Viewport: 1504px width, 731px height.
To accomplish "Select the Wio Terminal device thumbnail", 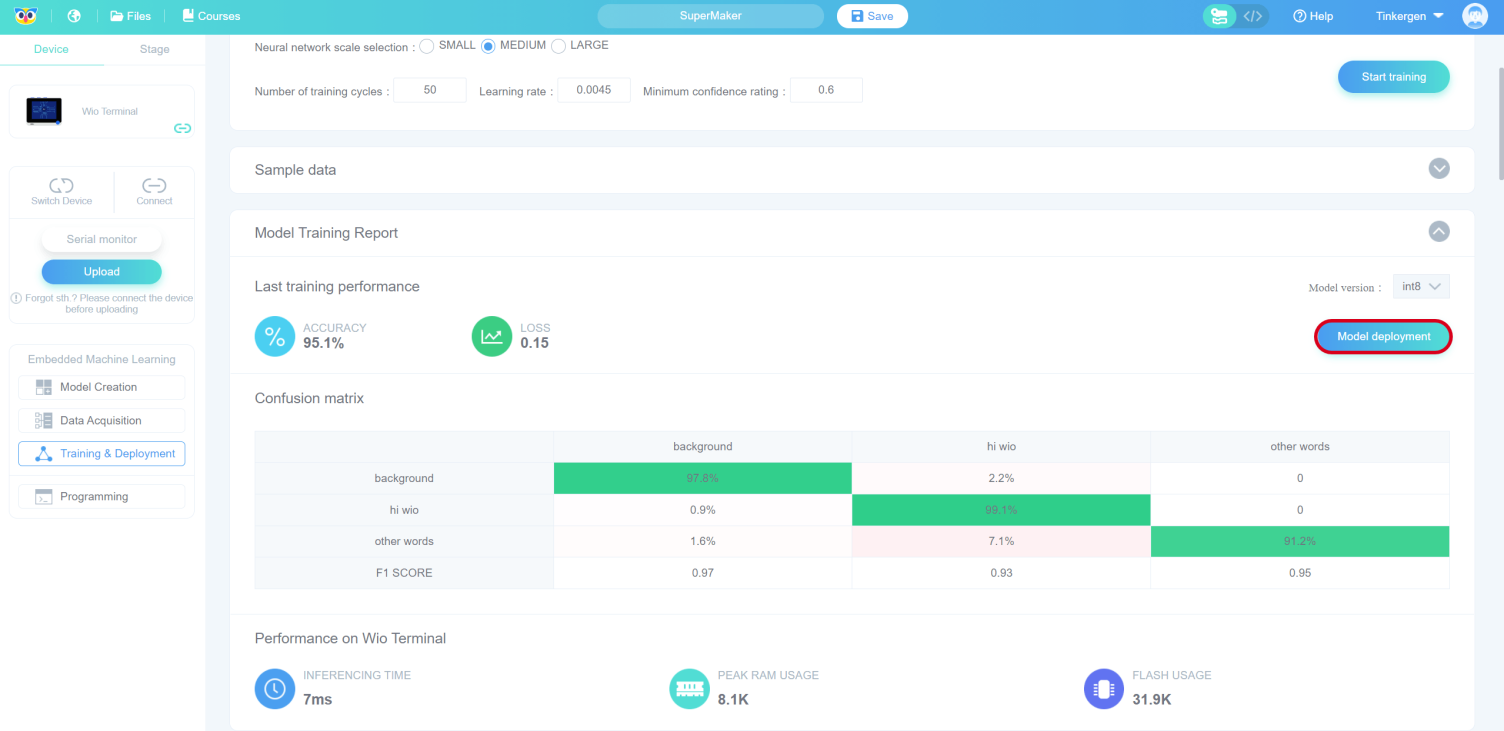I will coord(44,111).
